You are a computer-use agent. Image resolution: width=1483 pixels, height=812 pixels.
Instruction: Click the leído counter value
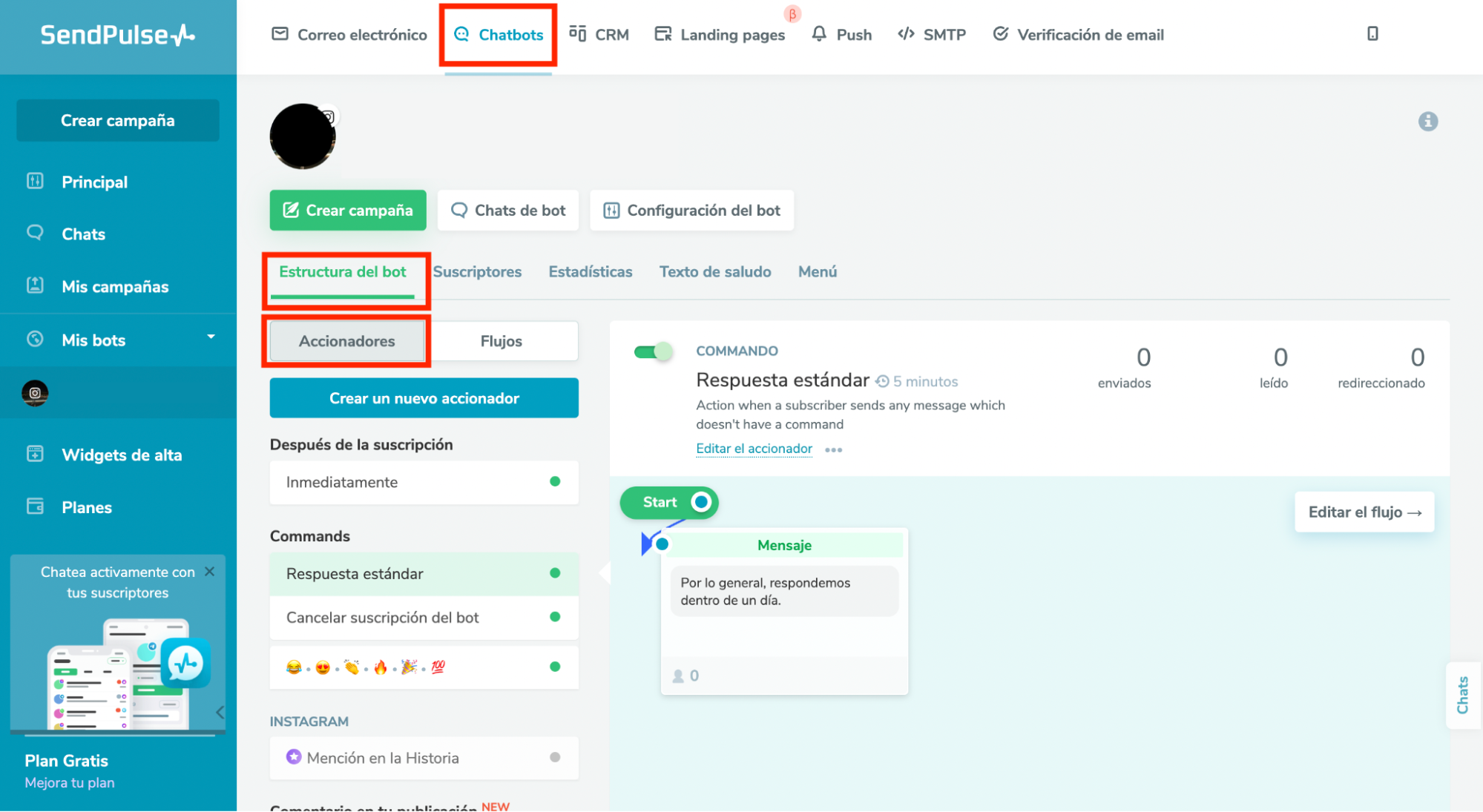(1280, 357)
